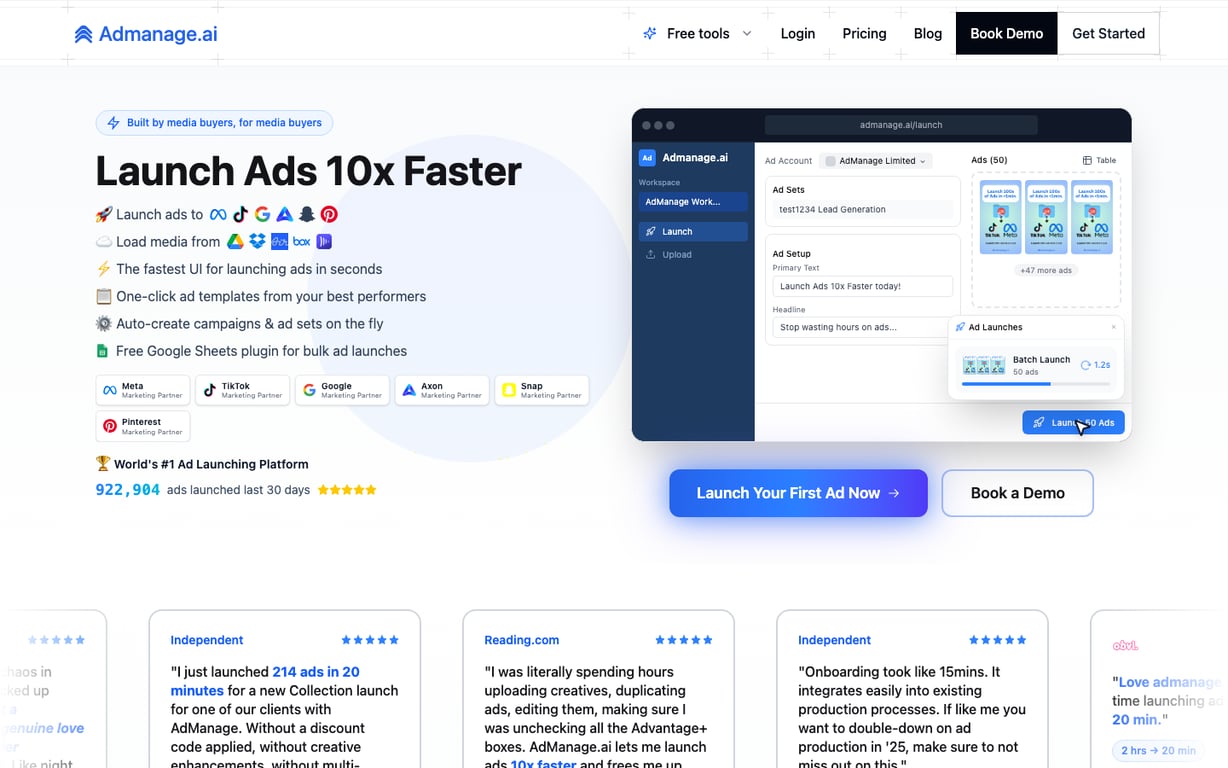1228x768 pixels.
Task: Open the Blog from the navigation bar
Action: (x=927, y=33)
